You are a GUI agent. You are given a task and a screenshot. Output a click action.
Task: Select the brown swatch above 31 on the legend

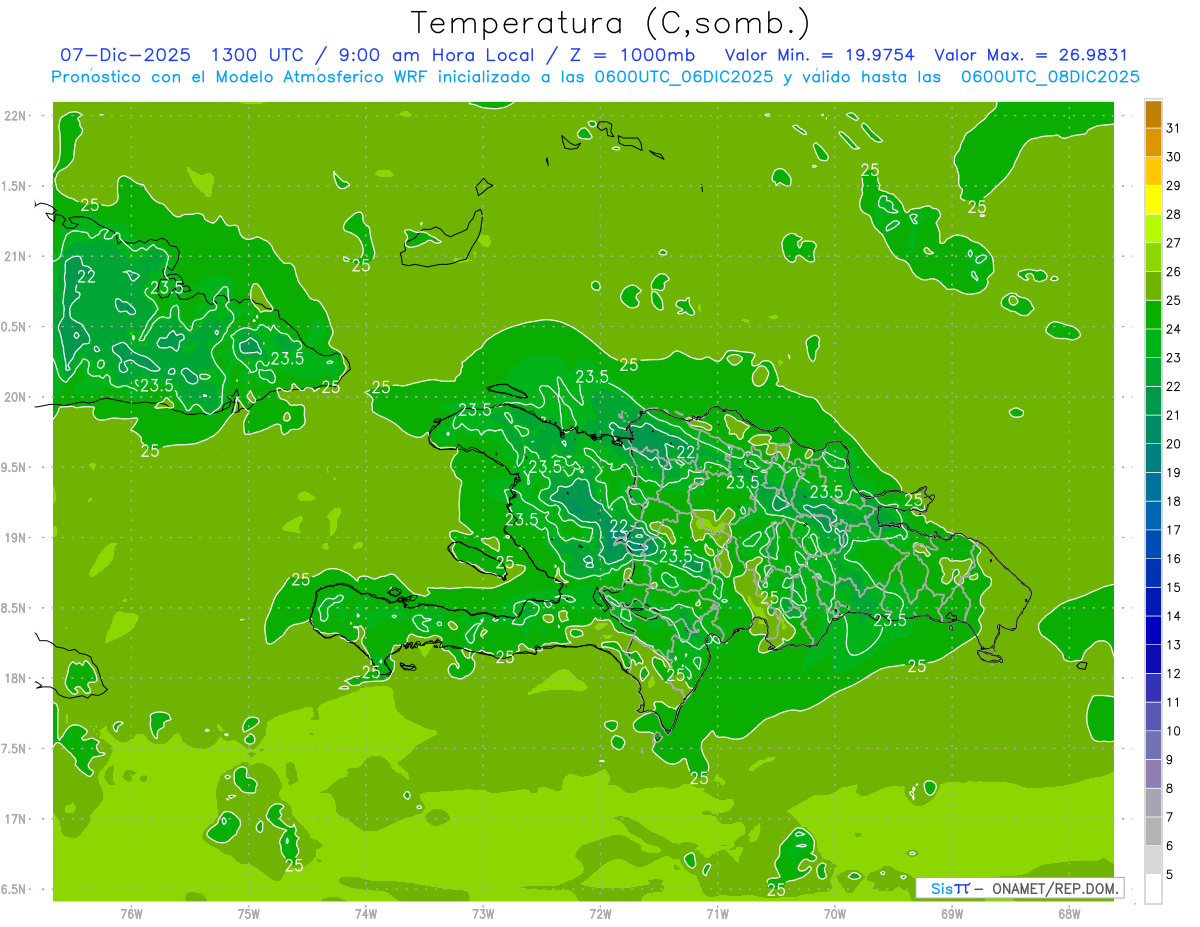[1153, 114]
